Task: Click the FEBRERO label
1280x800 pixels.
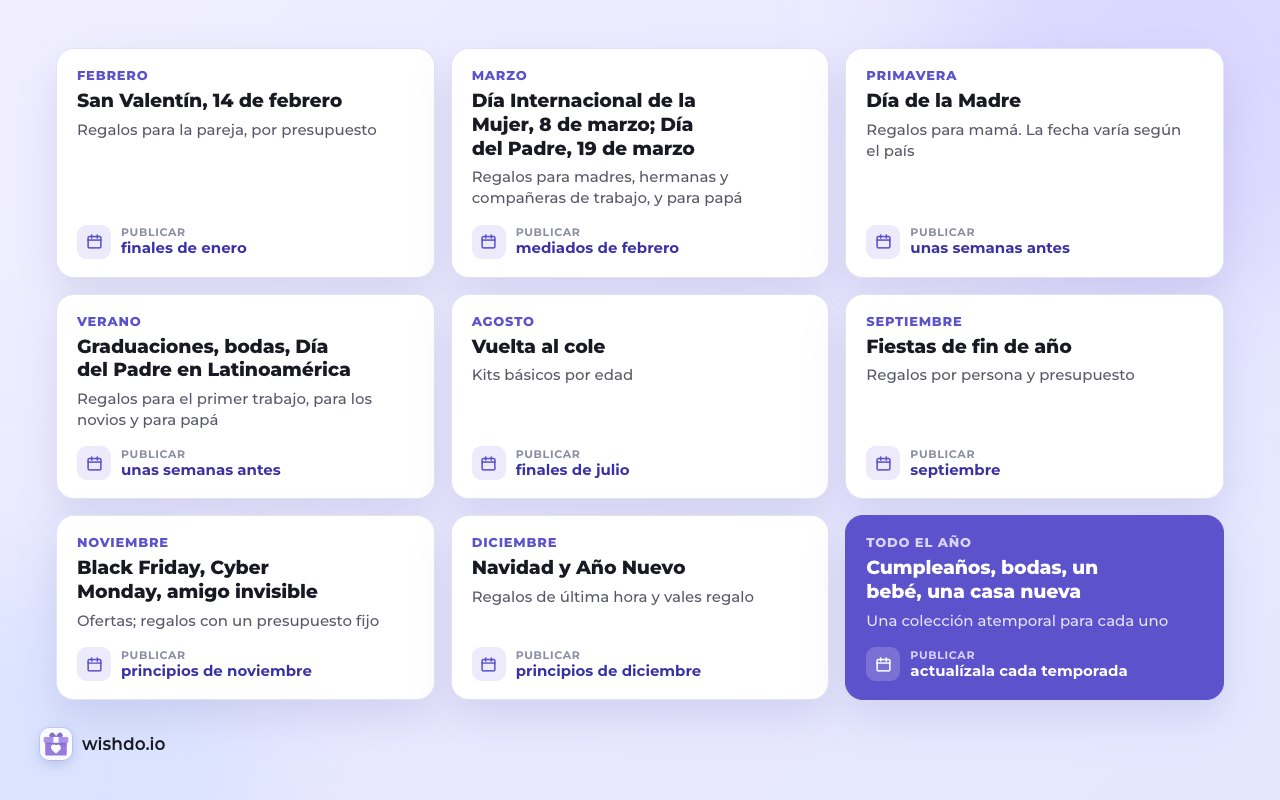Action: (112, 76)
